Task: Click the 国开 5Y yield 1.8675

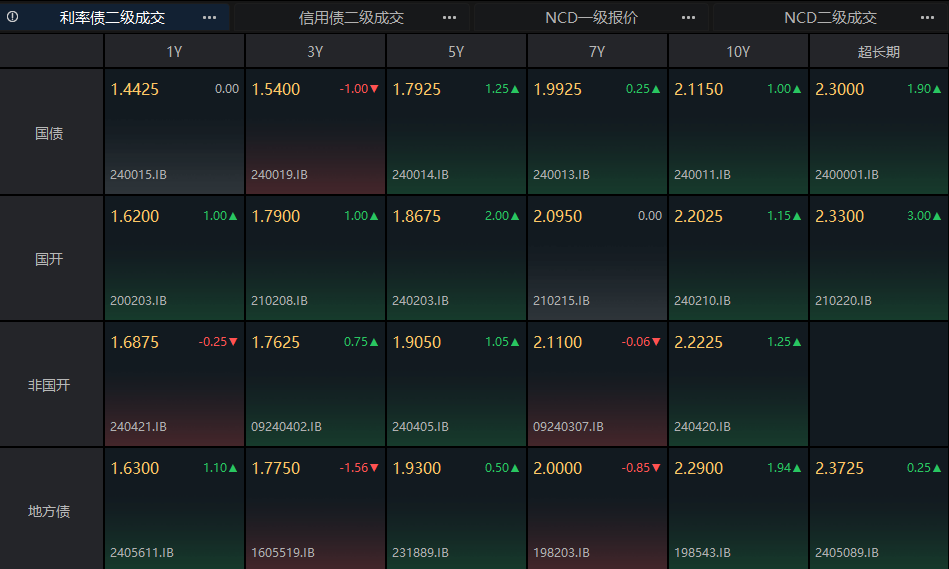Action: pyautogui.click(x=416, y=216)
